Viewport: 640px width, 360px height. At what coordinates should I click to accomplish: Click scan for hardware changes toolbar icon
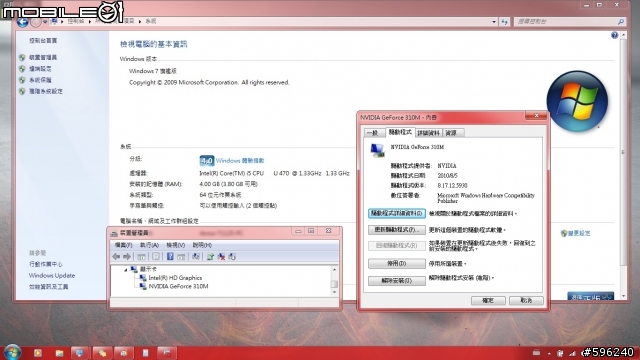coord(196,256)
